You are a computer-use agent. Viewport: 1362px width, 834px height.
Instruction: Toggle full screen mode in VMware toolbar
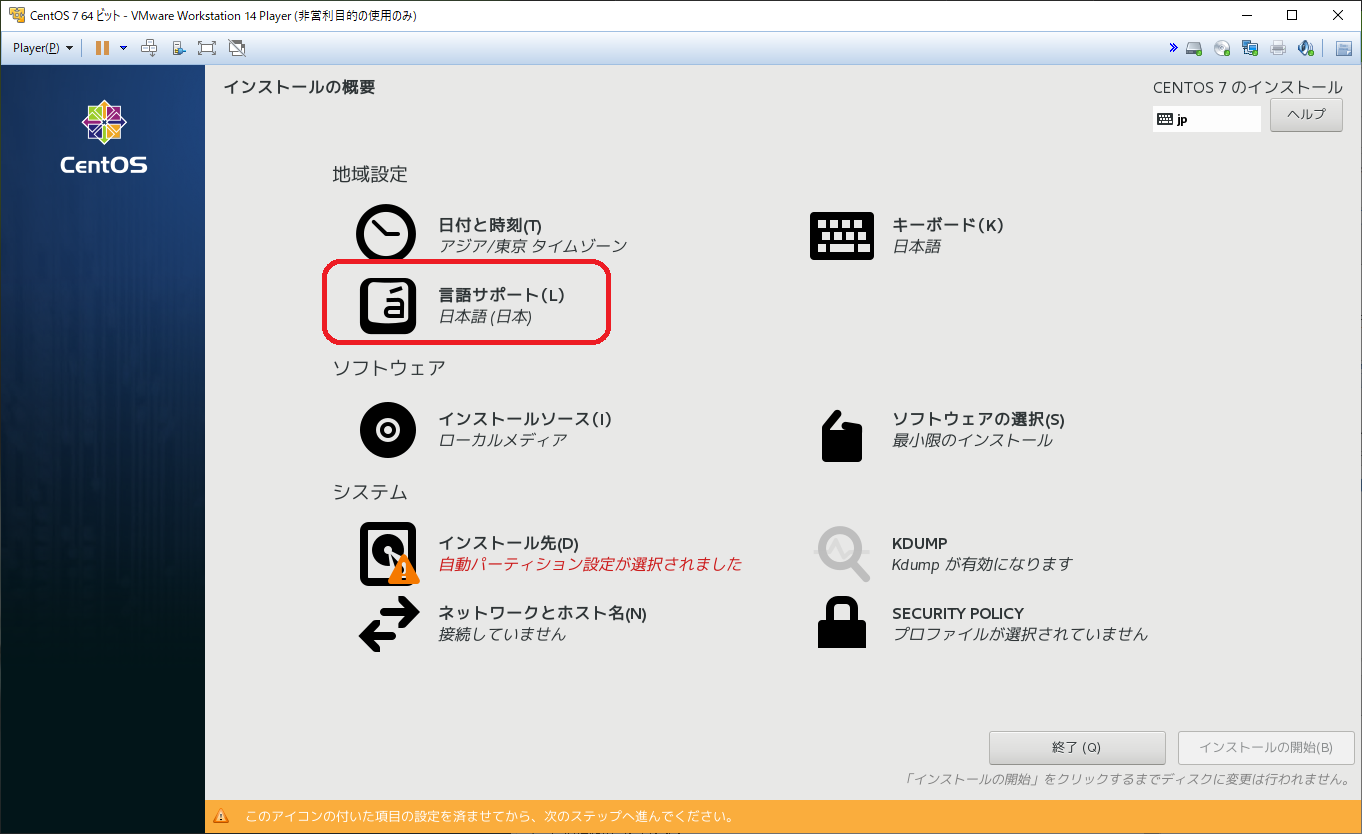coord(206,47)
